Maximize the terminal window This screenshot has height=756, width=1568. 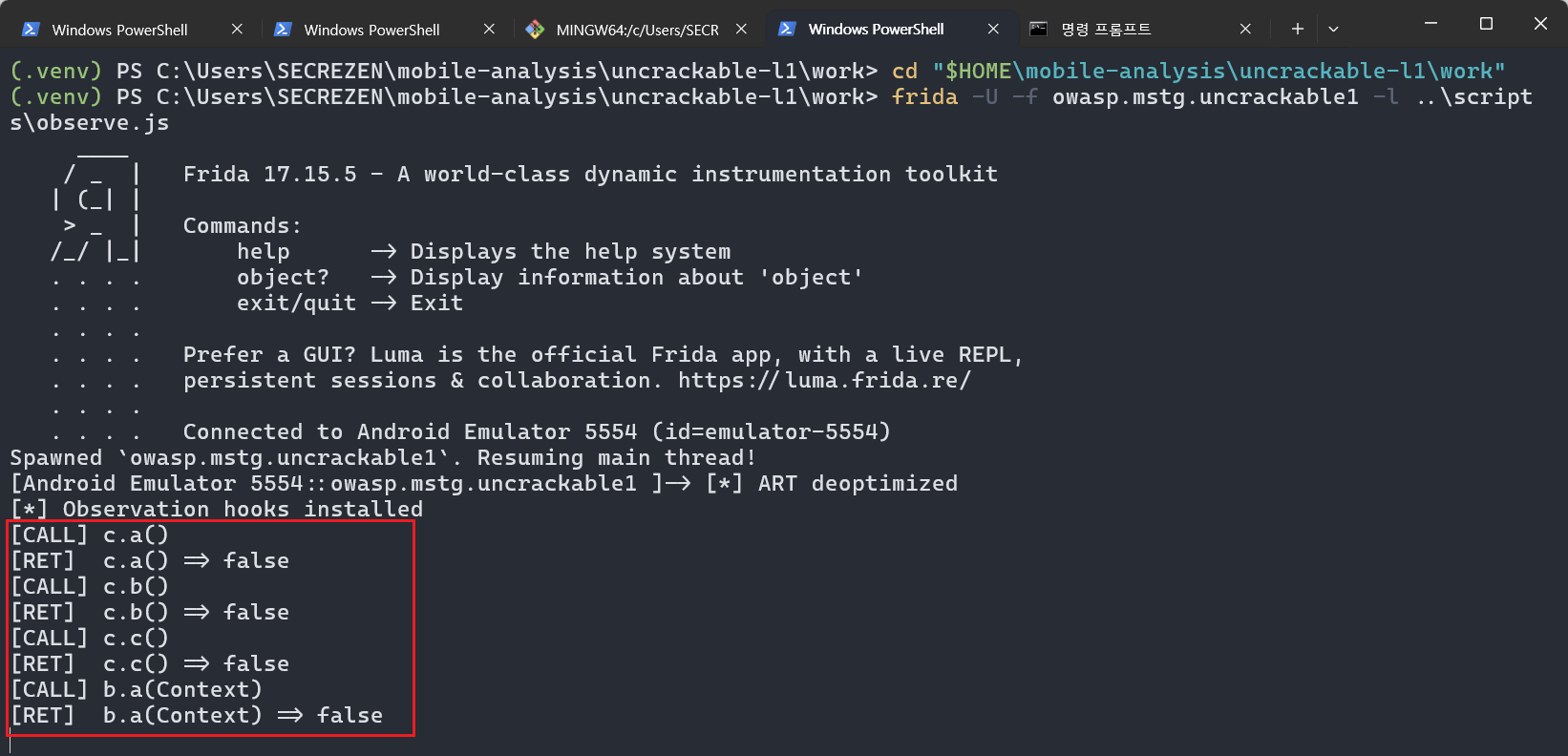click(1486, 24)
